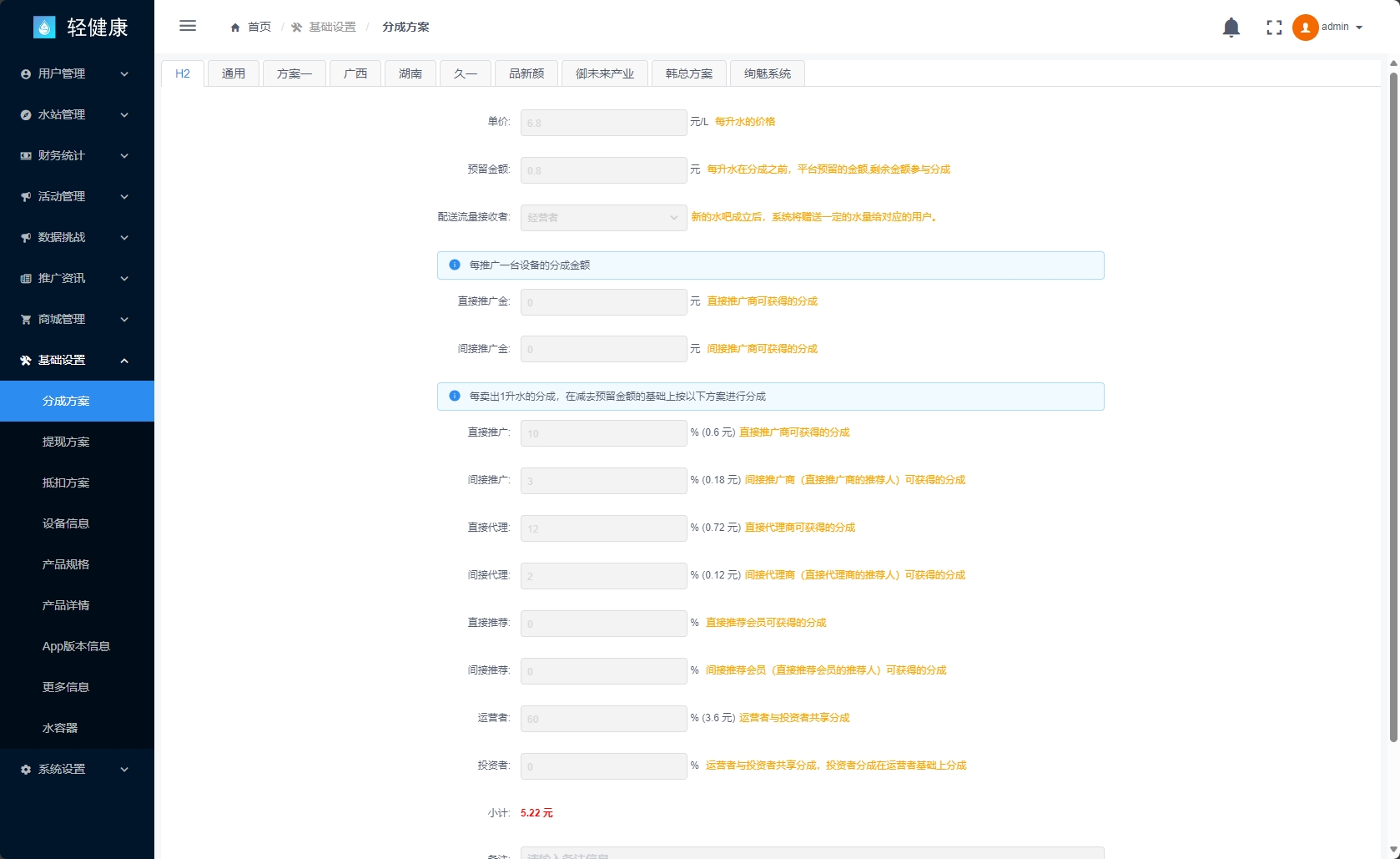Open 设备信息 in sidebar
The width and height of the screenshot is (1400, 859).
[77, 524]
